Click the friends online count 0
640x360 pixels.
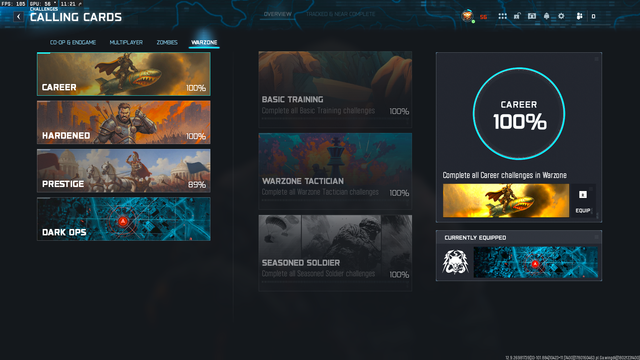[x=593, y=16]
